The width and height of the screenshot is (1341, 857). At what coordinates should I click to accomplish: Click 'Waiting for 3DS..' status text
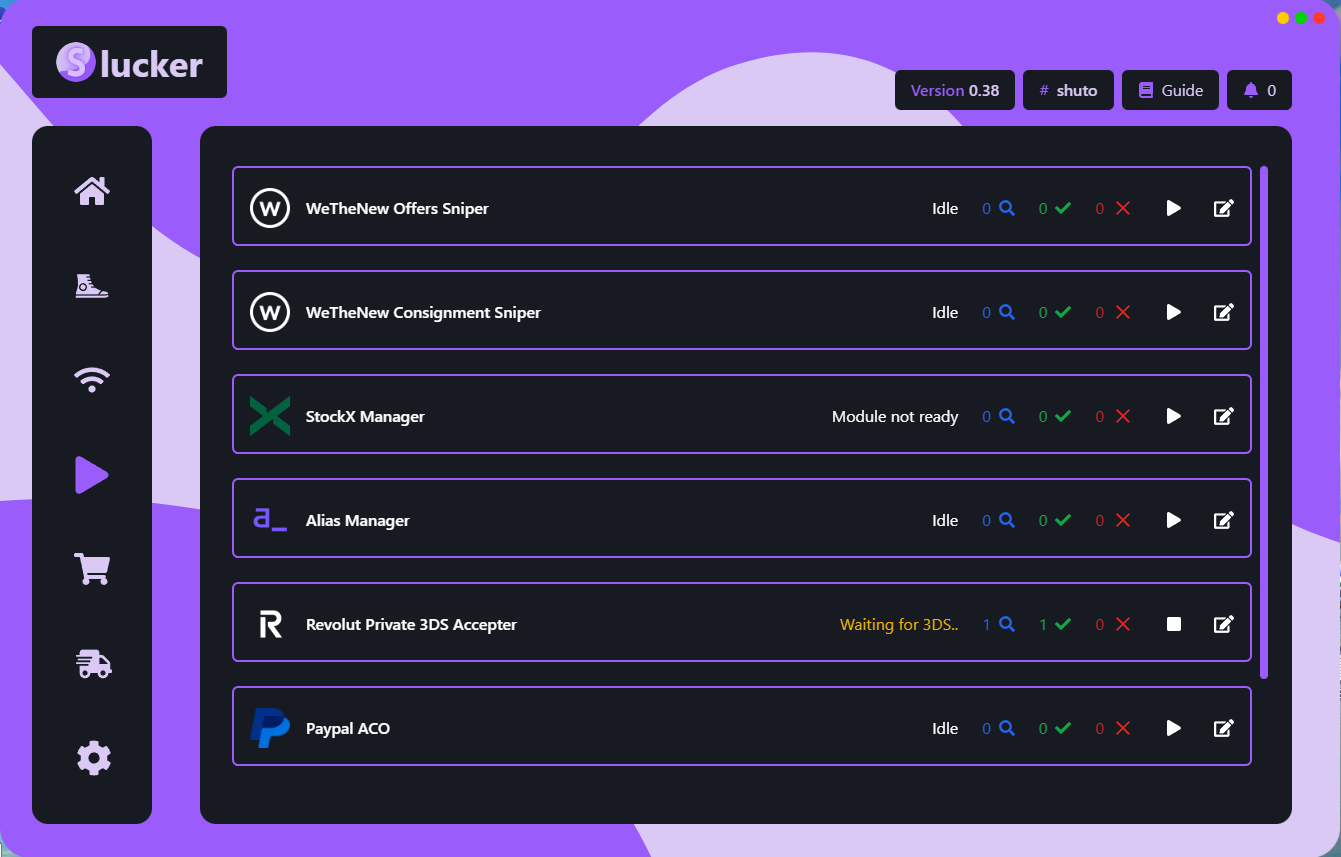[x=899, y=624]
